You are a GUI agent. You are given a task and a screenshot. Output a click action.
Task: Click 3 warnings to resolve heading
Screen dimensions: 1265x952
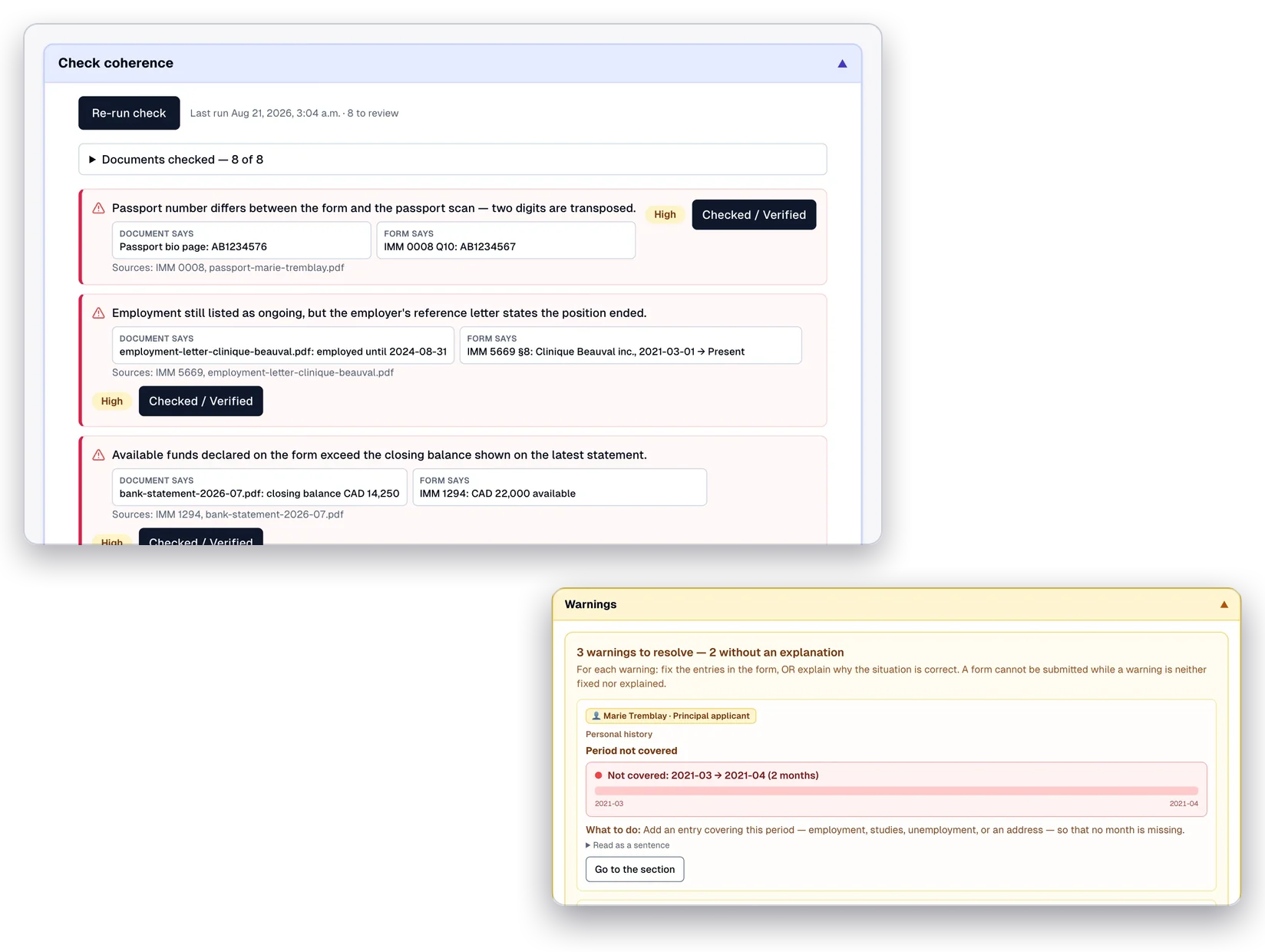(710, 653)
